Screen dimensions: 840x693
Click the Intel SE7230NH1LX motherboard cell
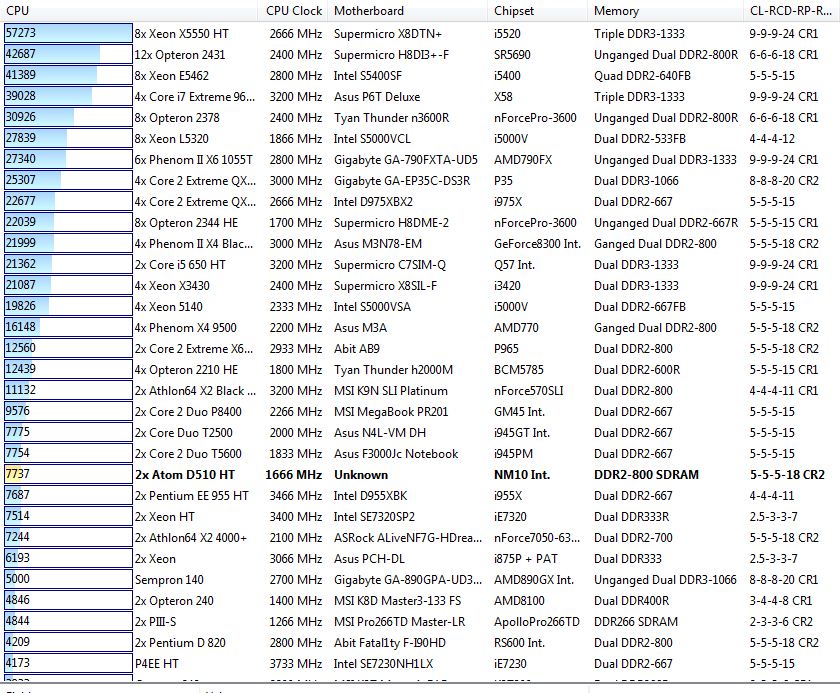(x=383, y=664)
